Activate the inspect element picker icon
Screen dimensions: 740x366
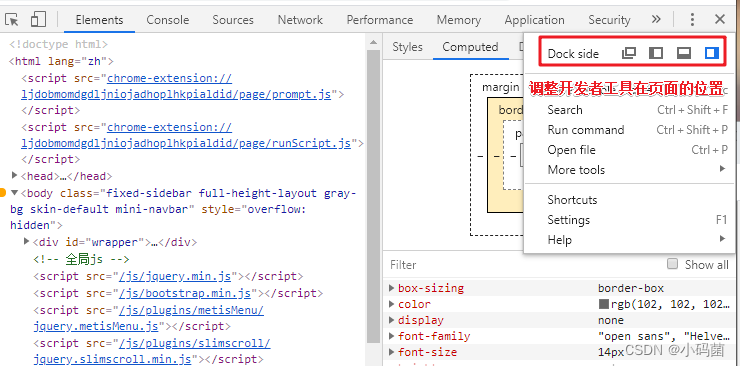click(12, 19)
